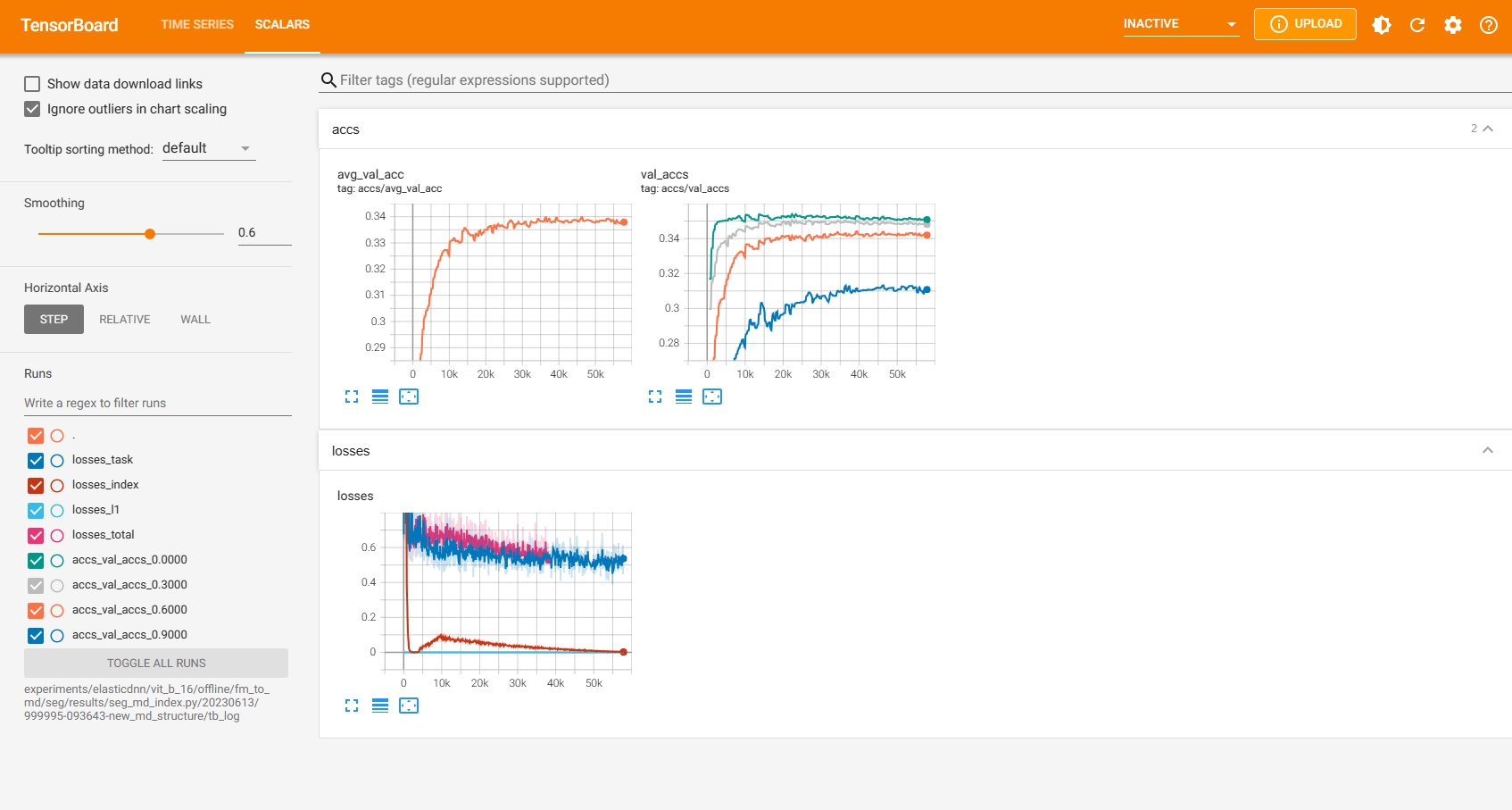
Task: Expand avg_val_acc chart to full size
Action: pyautogui.click(x=352, y=397)
